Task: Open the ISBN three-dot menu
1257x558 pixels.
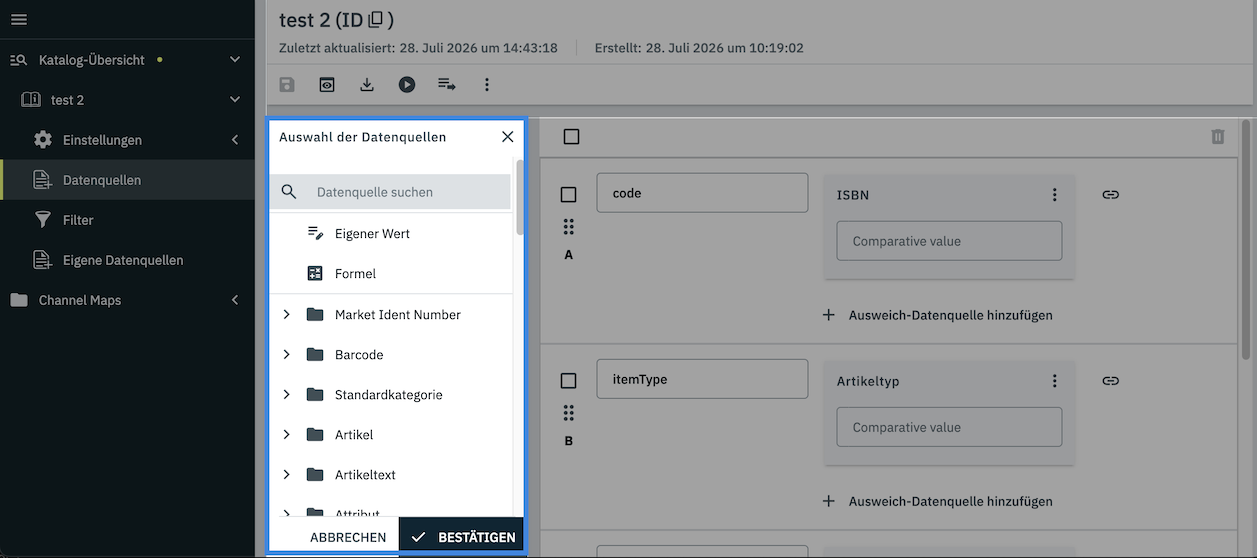Action: [1054, 195]
